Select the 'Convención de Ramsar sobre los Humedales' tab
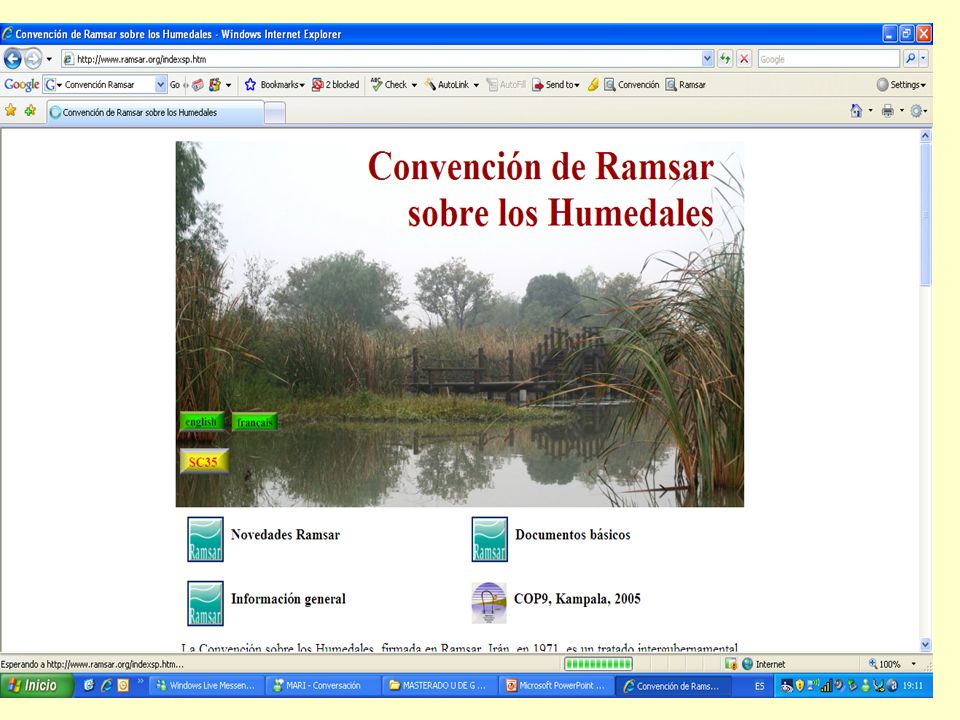960x720 pixels. pos(156,113)
